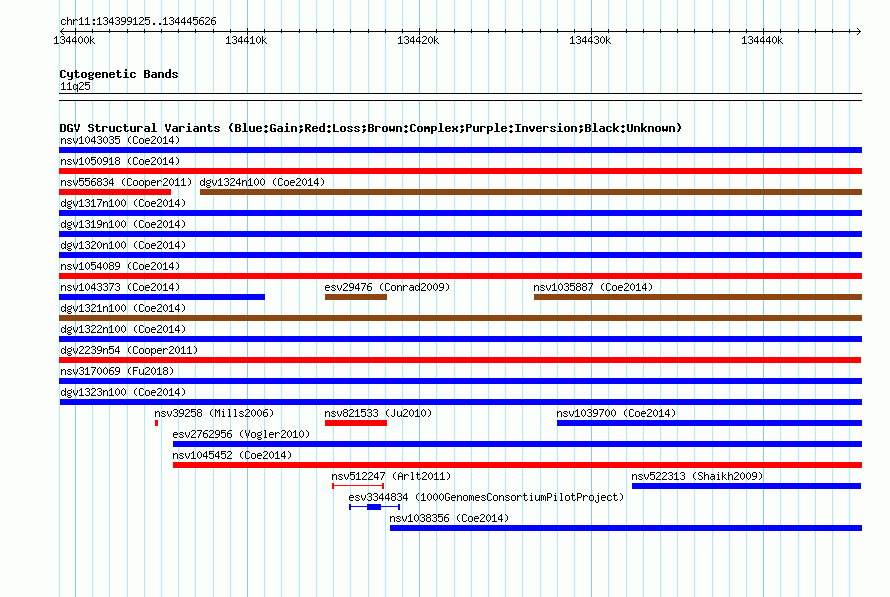Click the red nsv1050918 loss bar

[460, 171]
